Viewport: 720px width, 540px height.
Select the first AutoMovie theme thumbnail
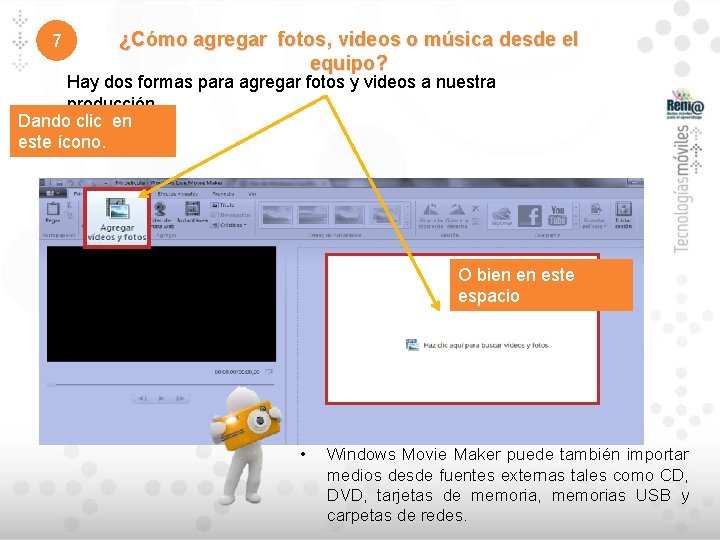click(276, 214)
